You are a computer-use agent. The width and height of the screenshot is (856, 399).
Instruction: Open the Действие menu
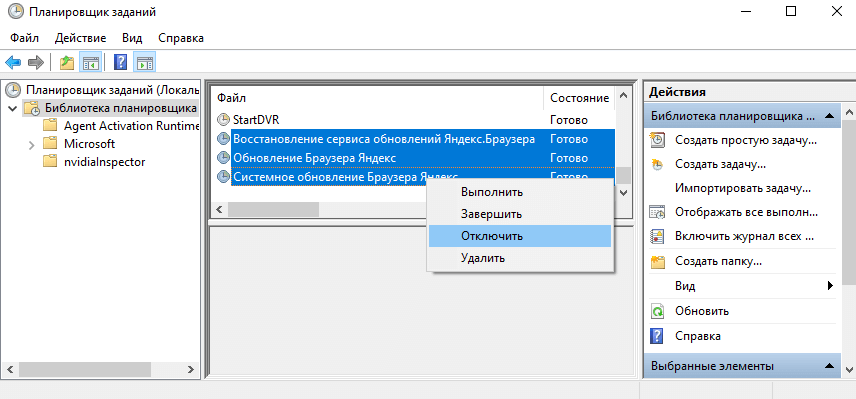click(80, 38)
